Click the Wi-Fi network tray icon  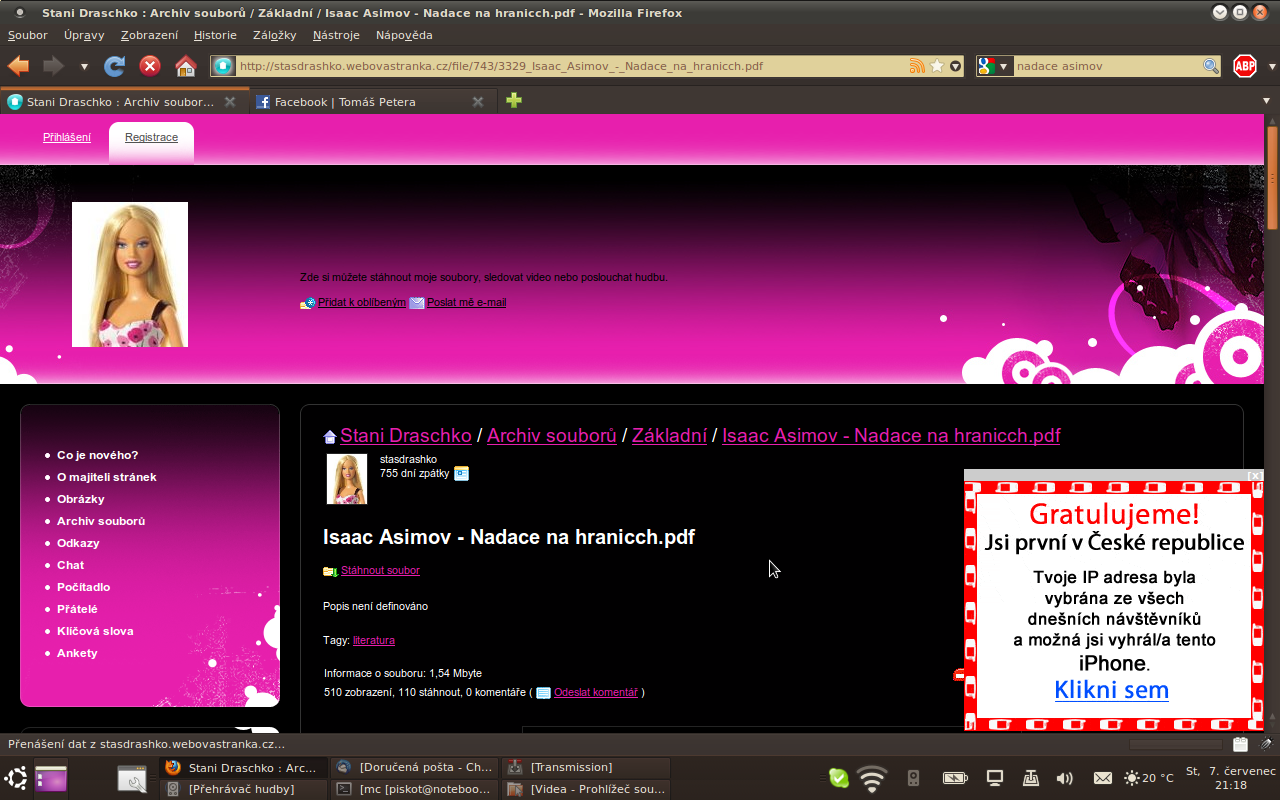(x=872, y=778)
